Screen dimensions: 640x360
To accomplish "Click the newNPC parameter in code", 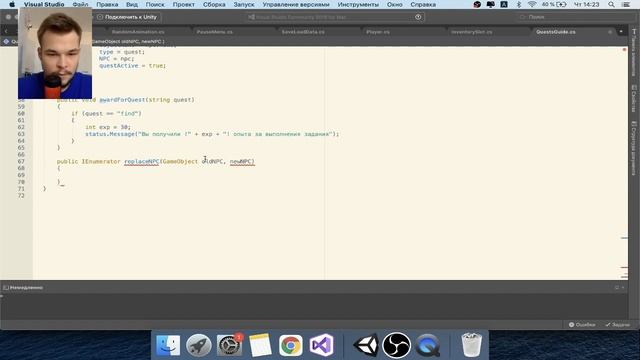I will pos(242,162).
